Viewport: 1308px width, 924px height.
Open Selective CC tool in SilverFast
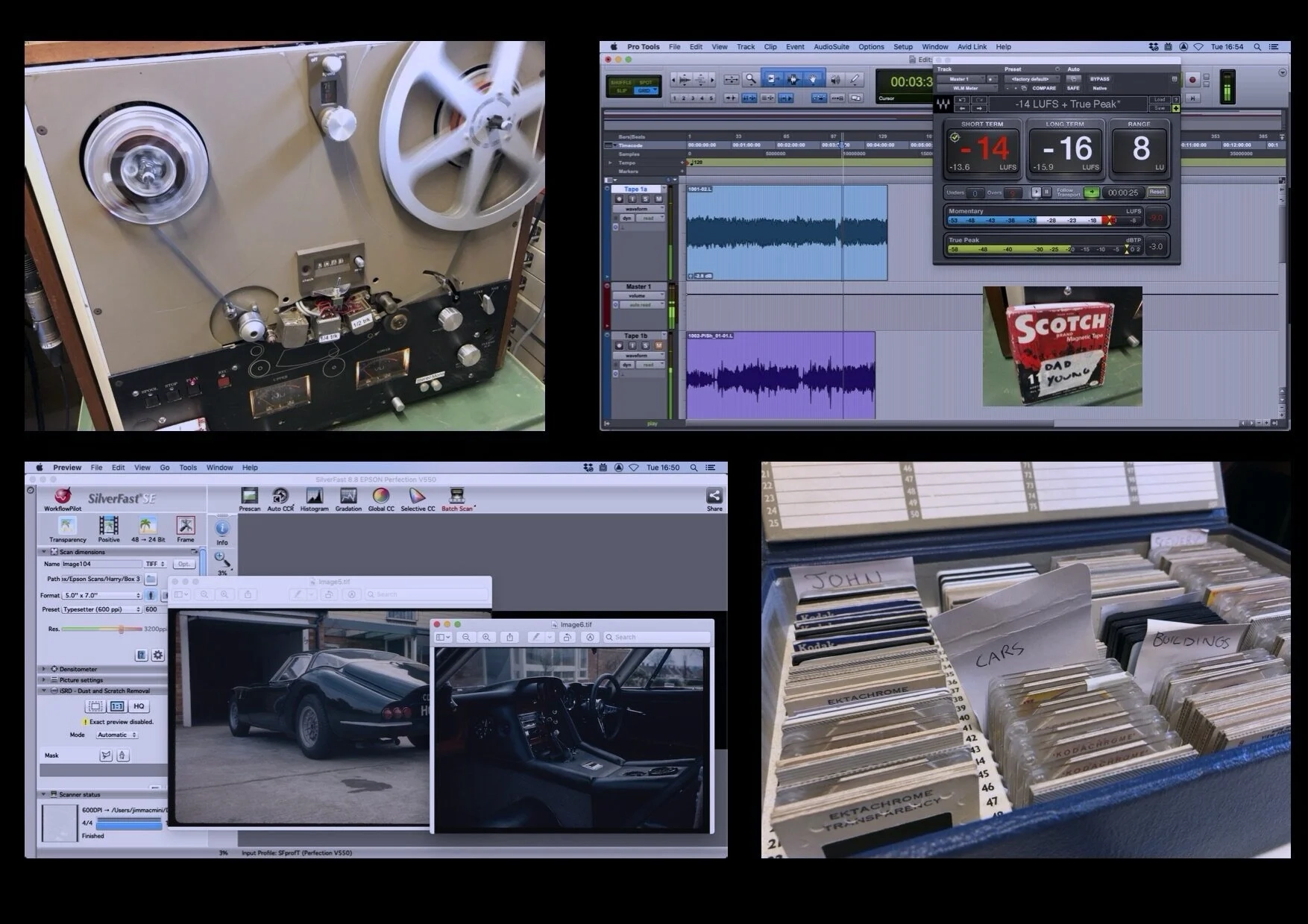418,499
